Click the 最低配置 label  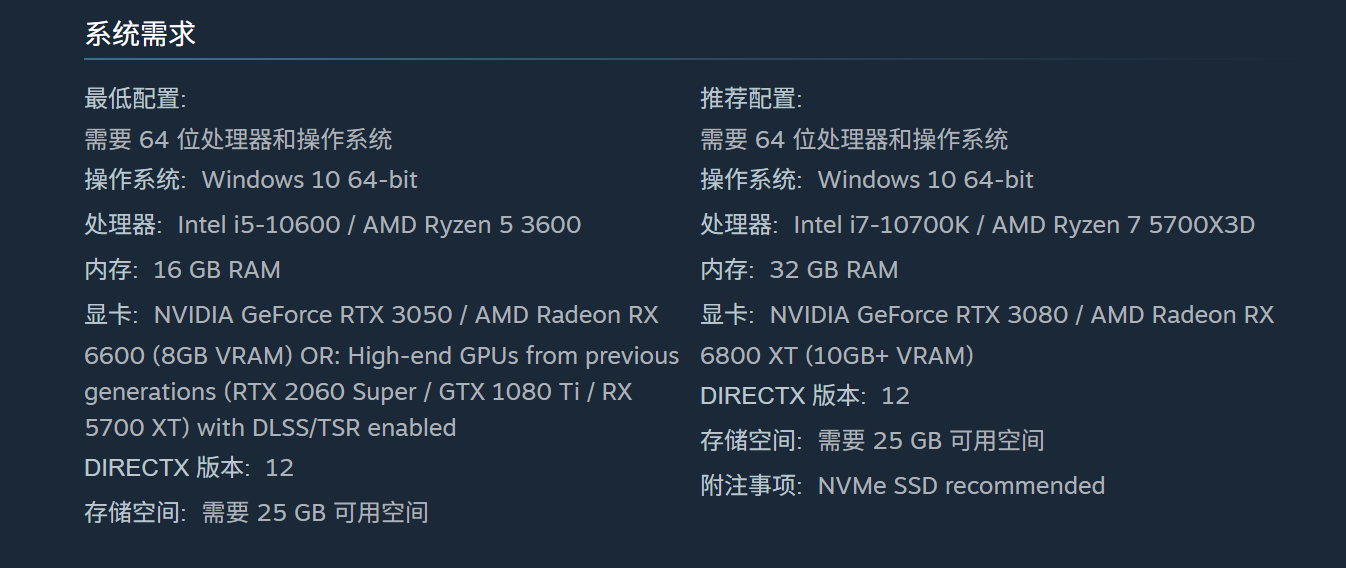(135, 99)
